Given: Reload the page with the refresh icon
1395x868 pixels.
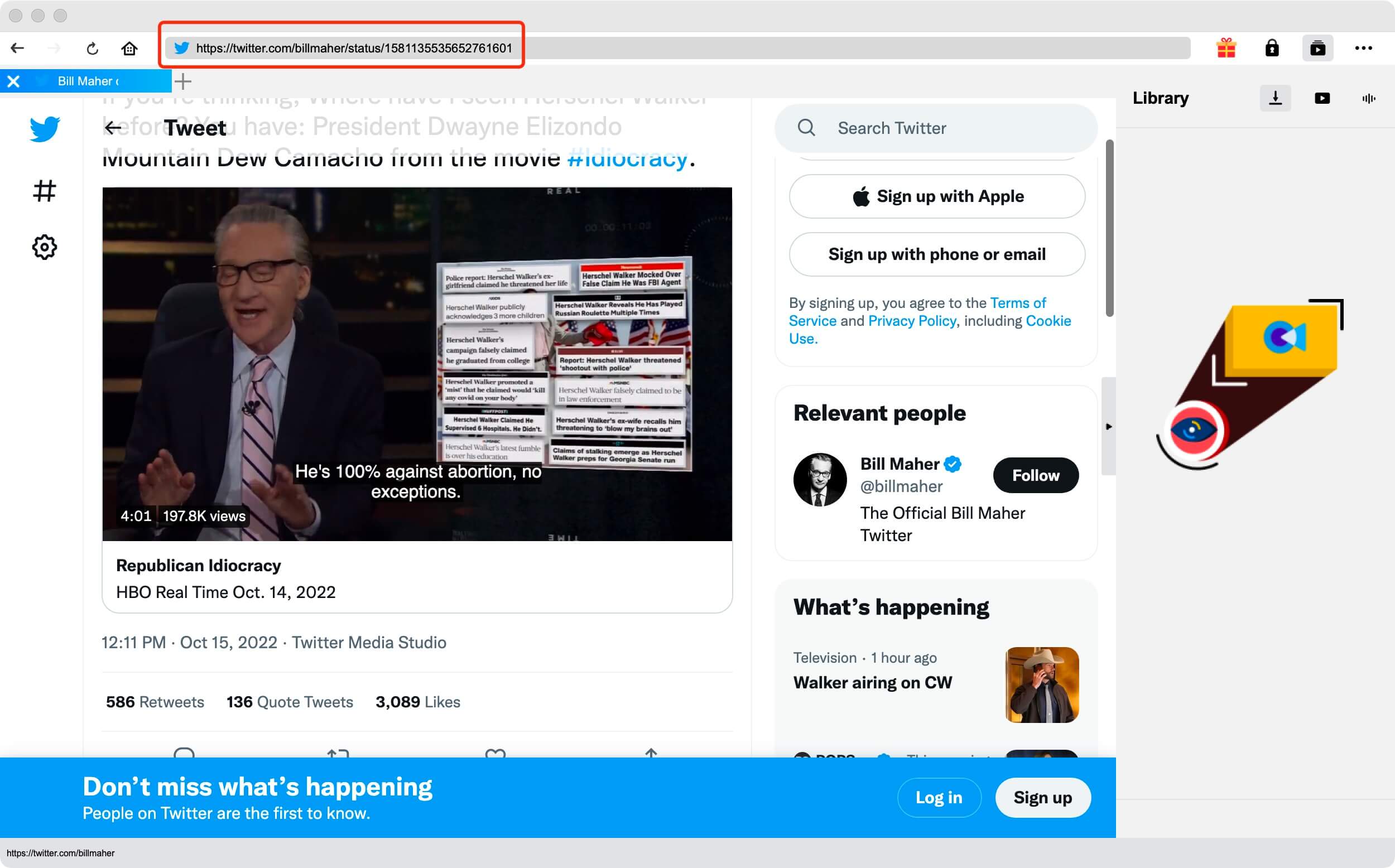Looking at the screenshot, I should click(92, 48).
